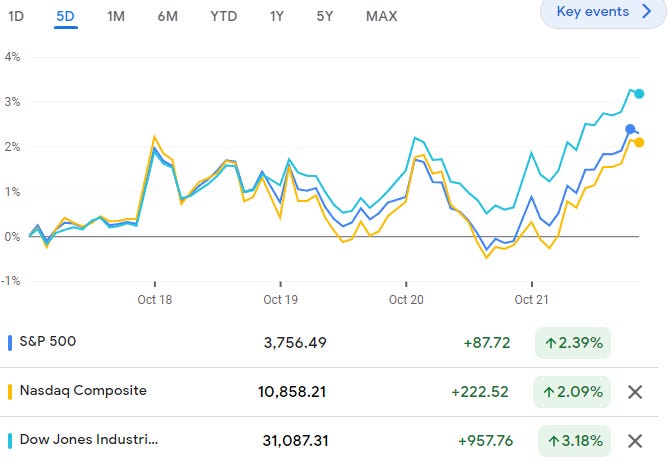Screen dimensions: 669x462
Task: Click the -1% axis label
Action: (11, 281)
